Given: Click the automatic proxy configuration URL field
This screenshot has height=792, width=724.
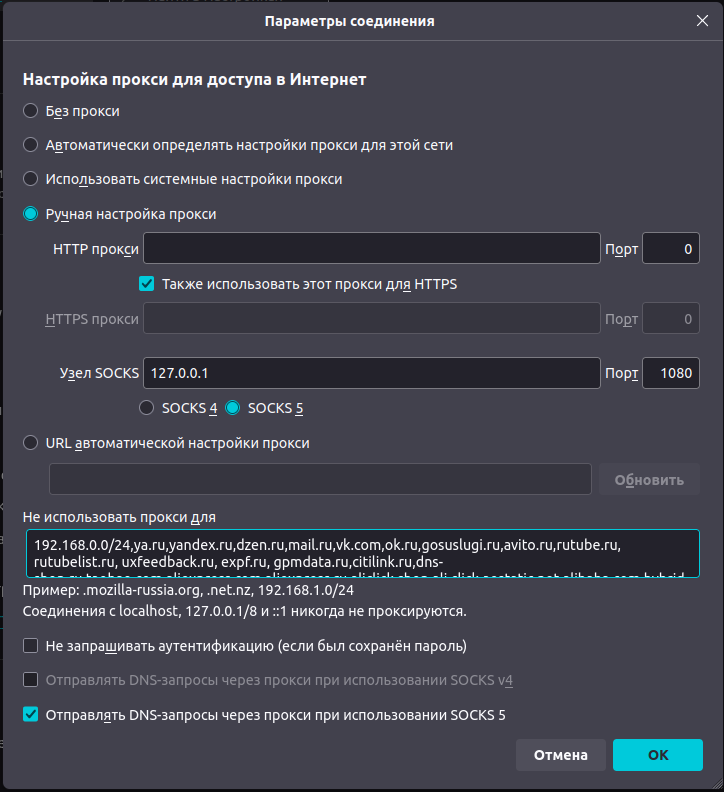Looking at the screenshot, I should [320, 479].
